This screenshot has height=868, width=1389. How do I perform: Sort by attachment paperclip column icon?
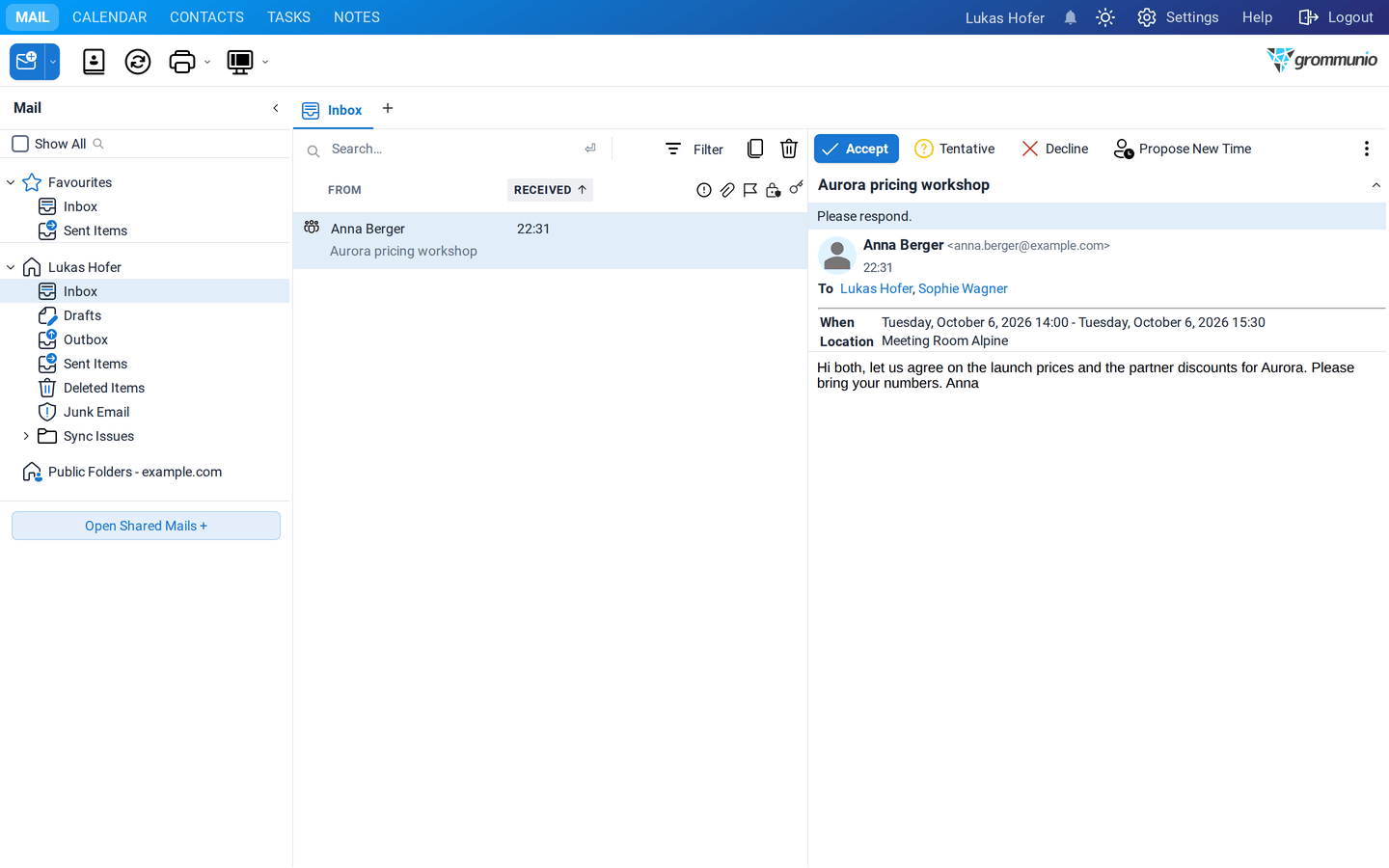(x=727, y=190)
